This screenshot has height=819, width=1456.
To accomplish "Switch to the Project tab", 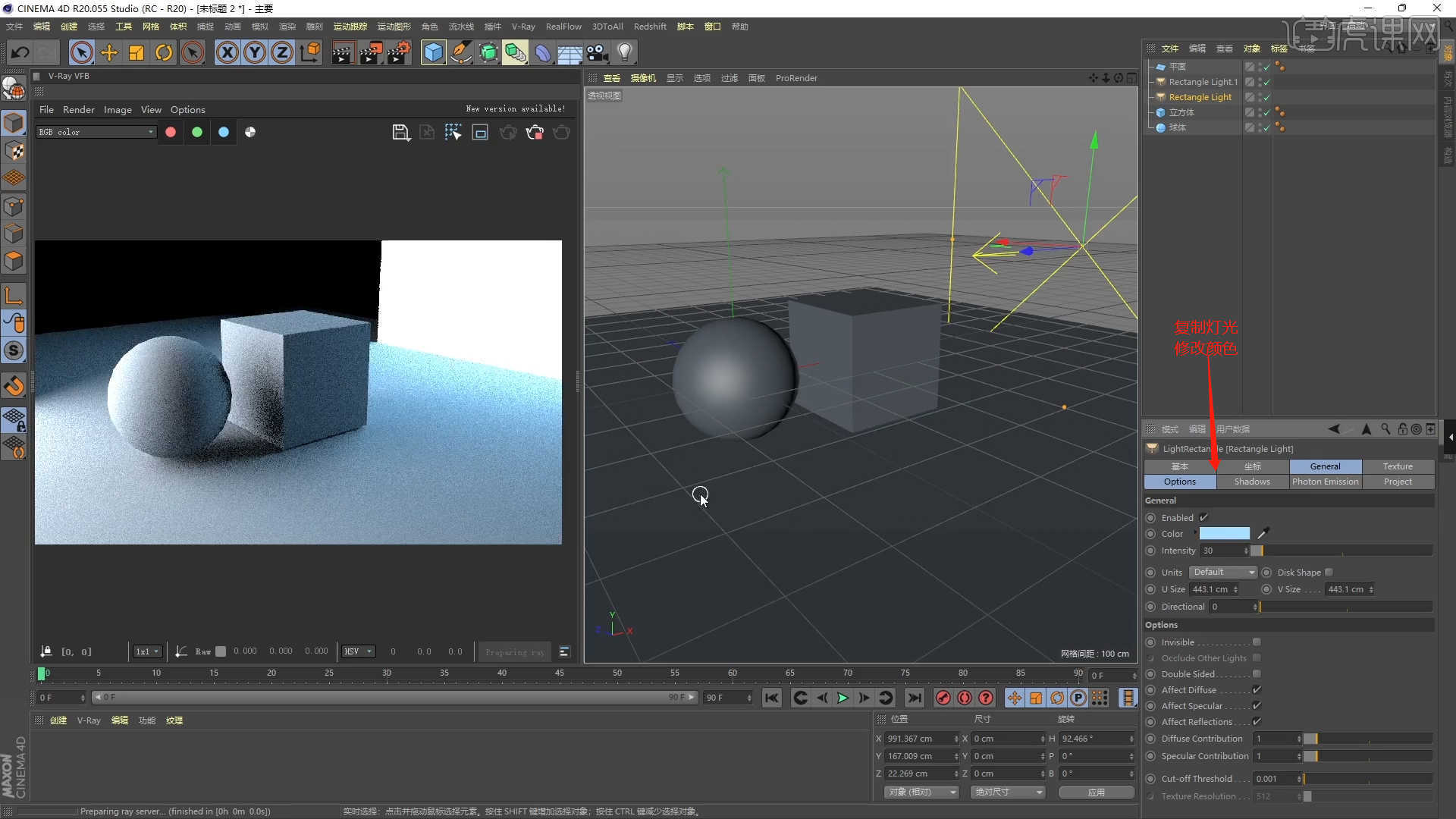I will [1398, 482].
